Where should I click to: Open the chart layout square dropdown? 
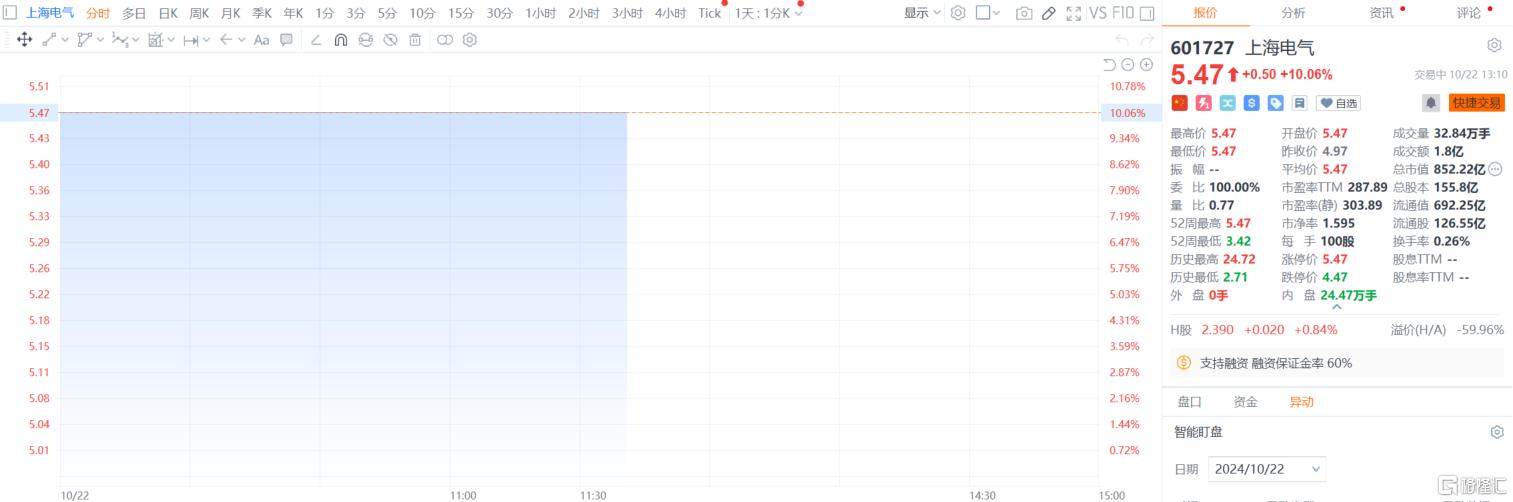click(989, 13)
